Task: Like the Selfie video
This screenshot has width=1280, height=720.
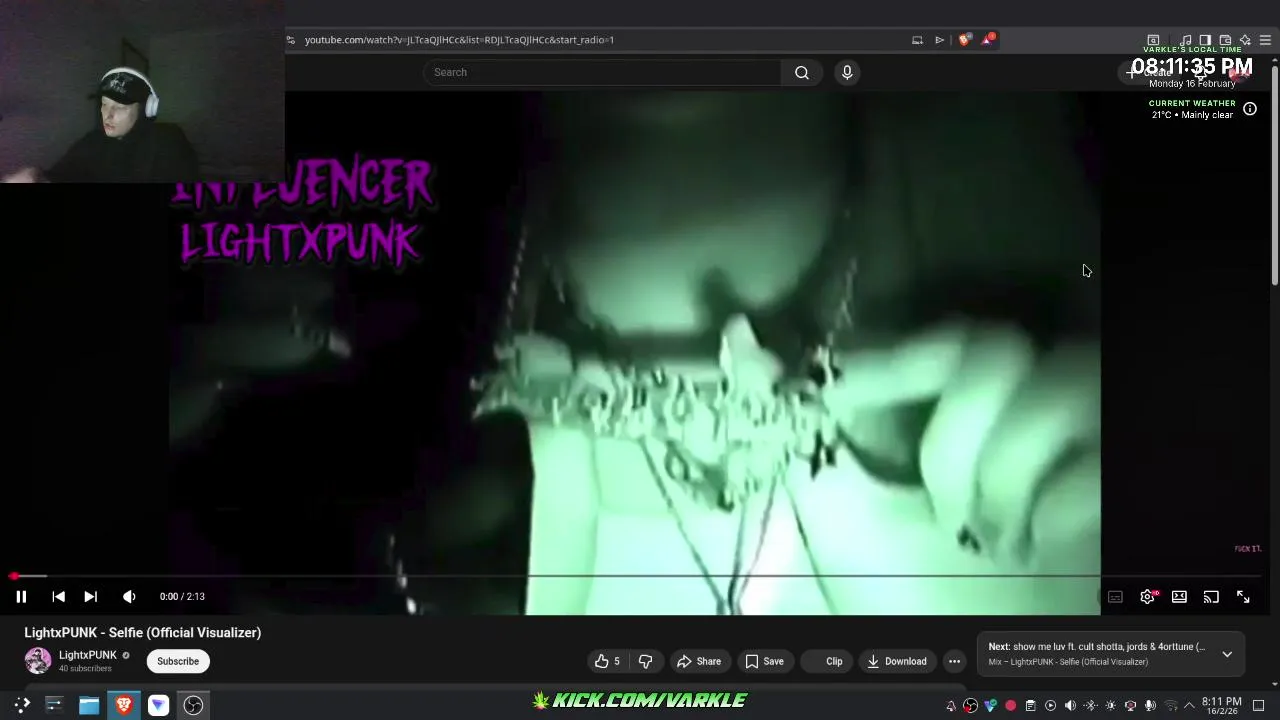Action: coord(607,661)
